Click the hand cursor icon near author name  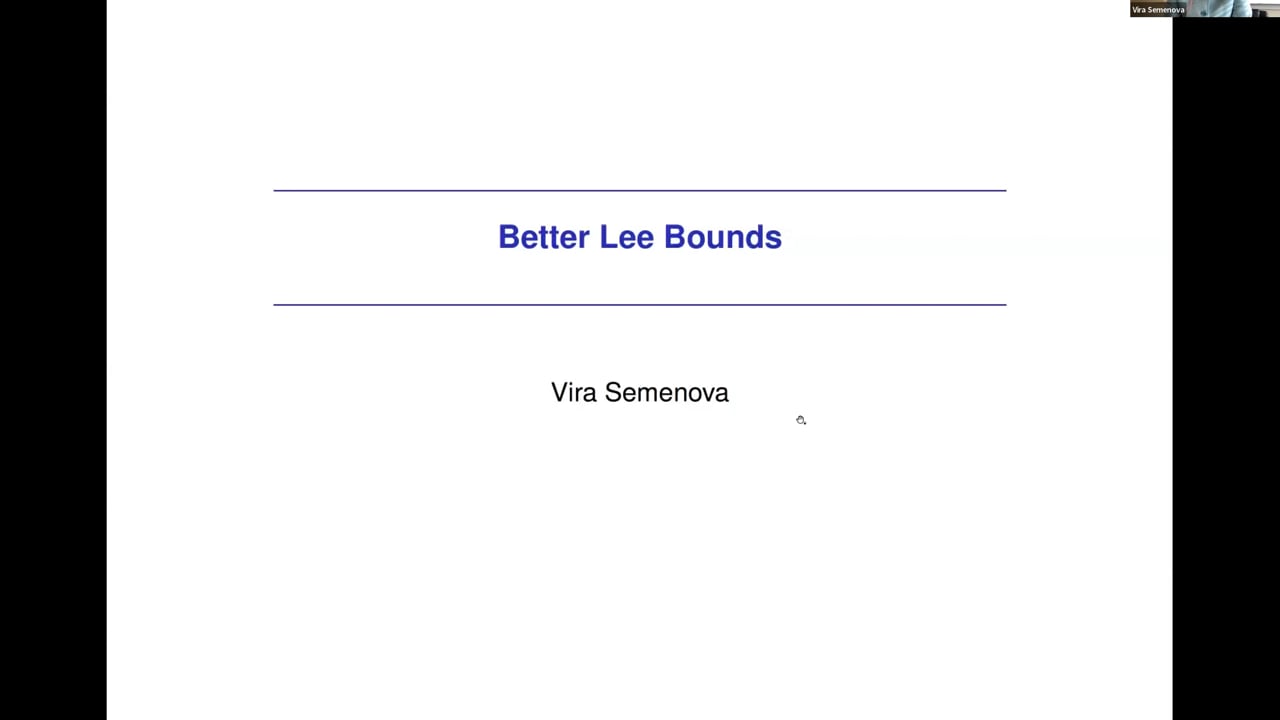click(x=801, y=420)
